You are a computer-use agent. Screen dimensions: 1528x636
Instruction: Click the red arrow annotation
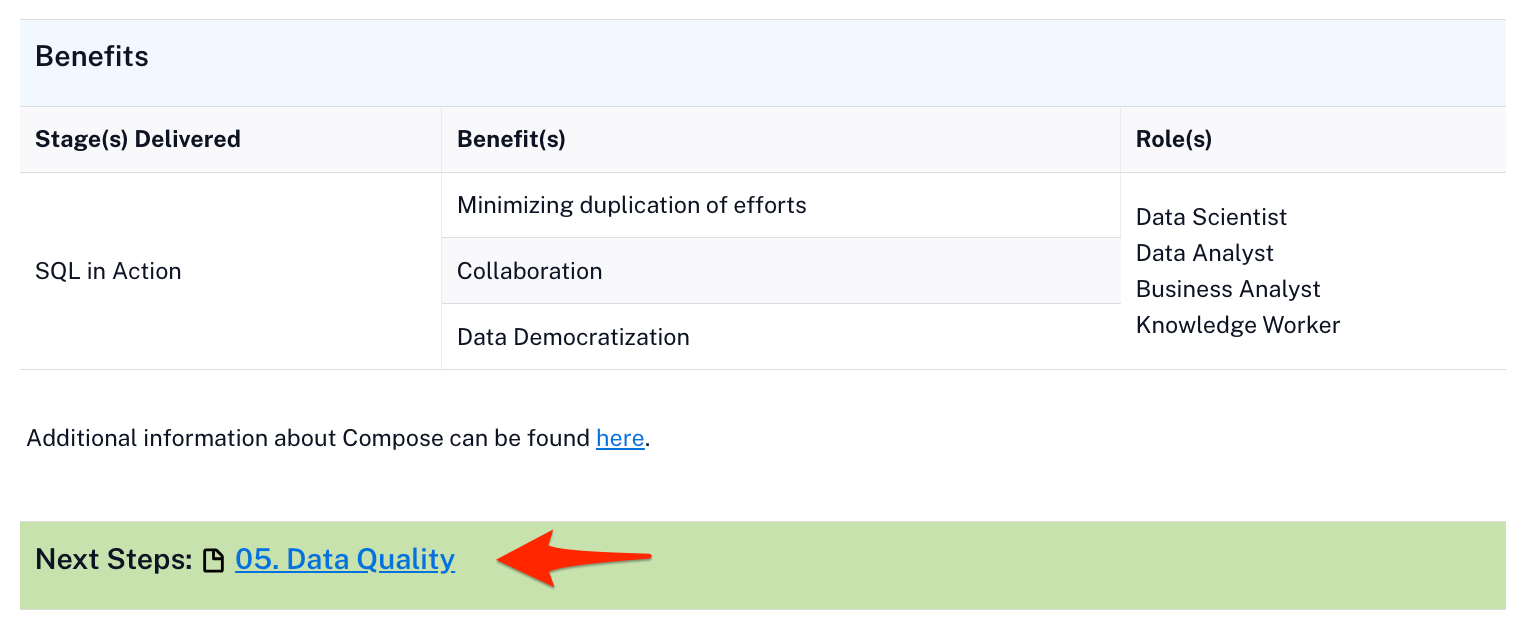coord(573,558)
